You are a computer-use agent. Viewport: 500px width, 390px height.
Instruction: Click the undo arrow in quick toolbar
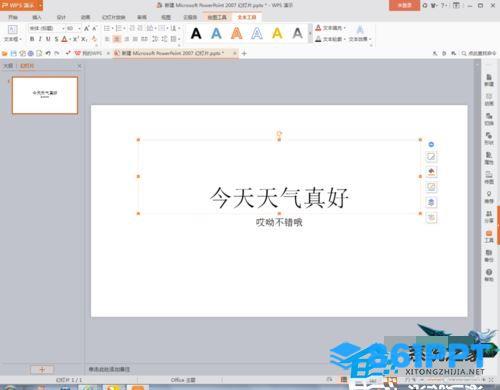pos(48,53)
